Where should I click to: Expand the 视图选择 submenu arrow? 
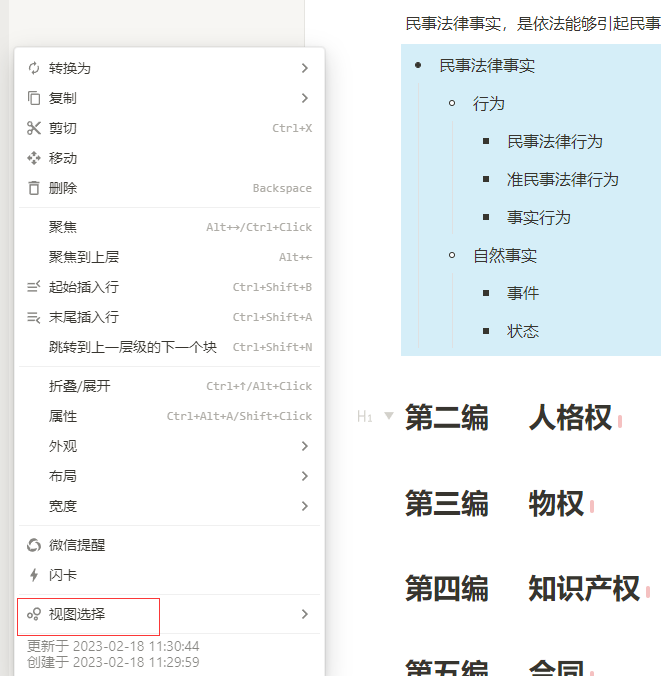coord(305,614)
